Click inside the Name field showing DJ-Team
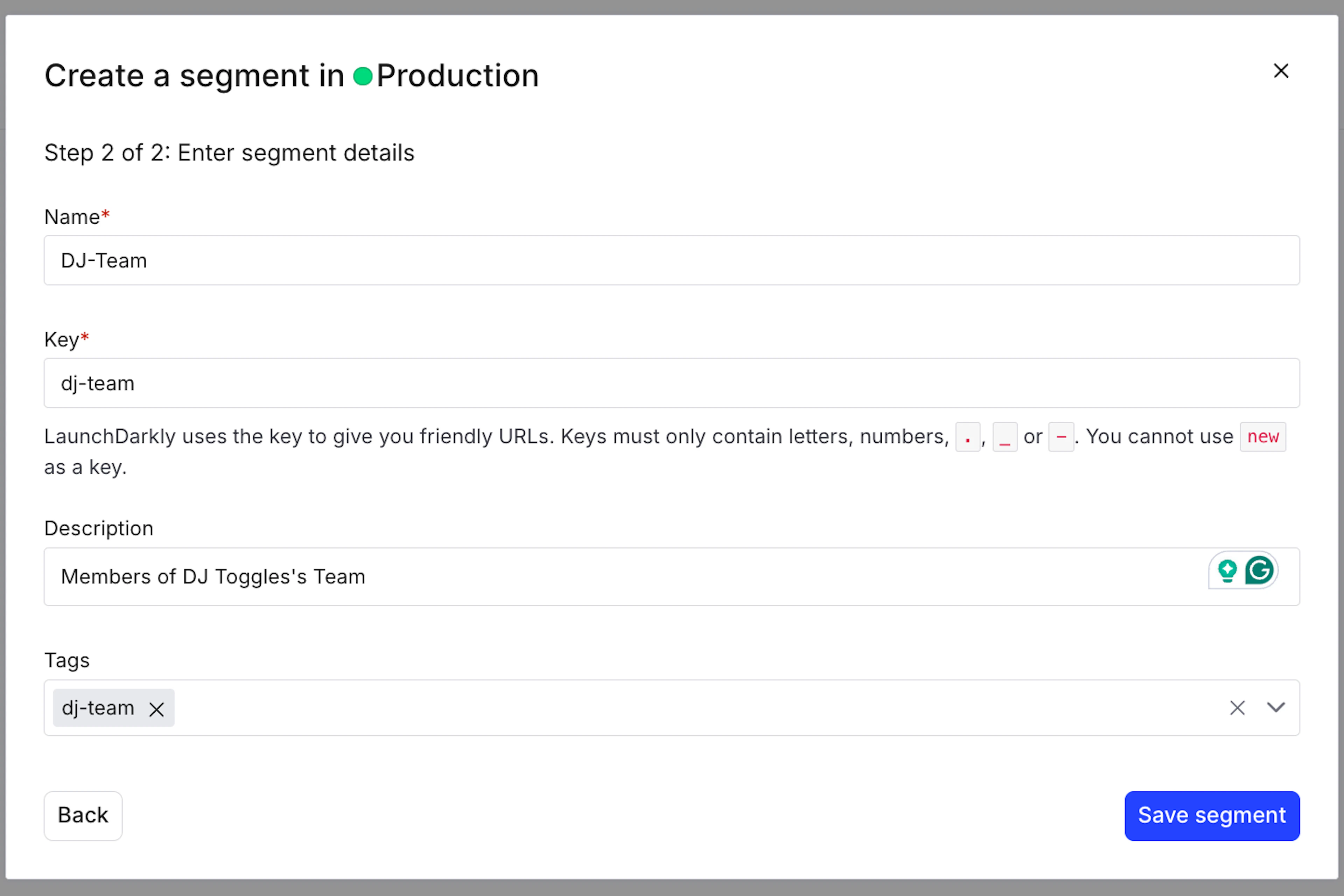1344x896 pixels. click(x=671, y=260)
